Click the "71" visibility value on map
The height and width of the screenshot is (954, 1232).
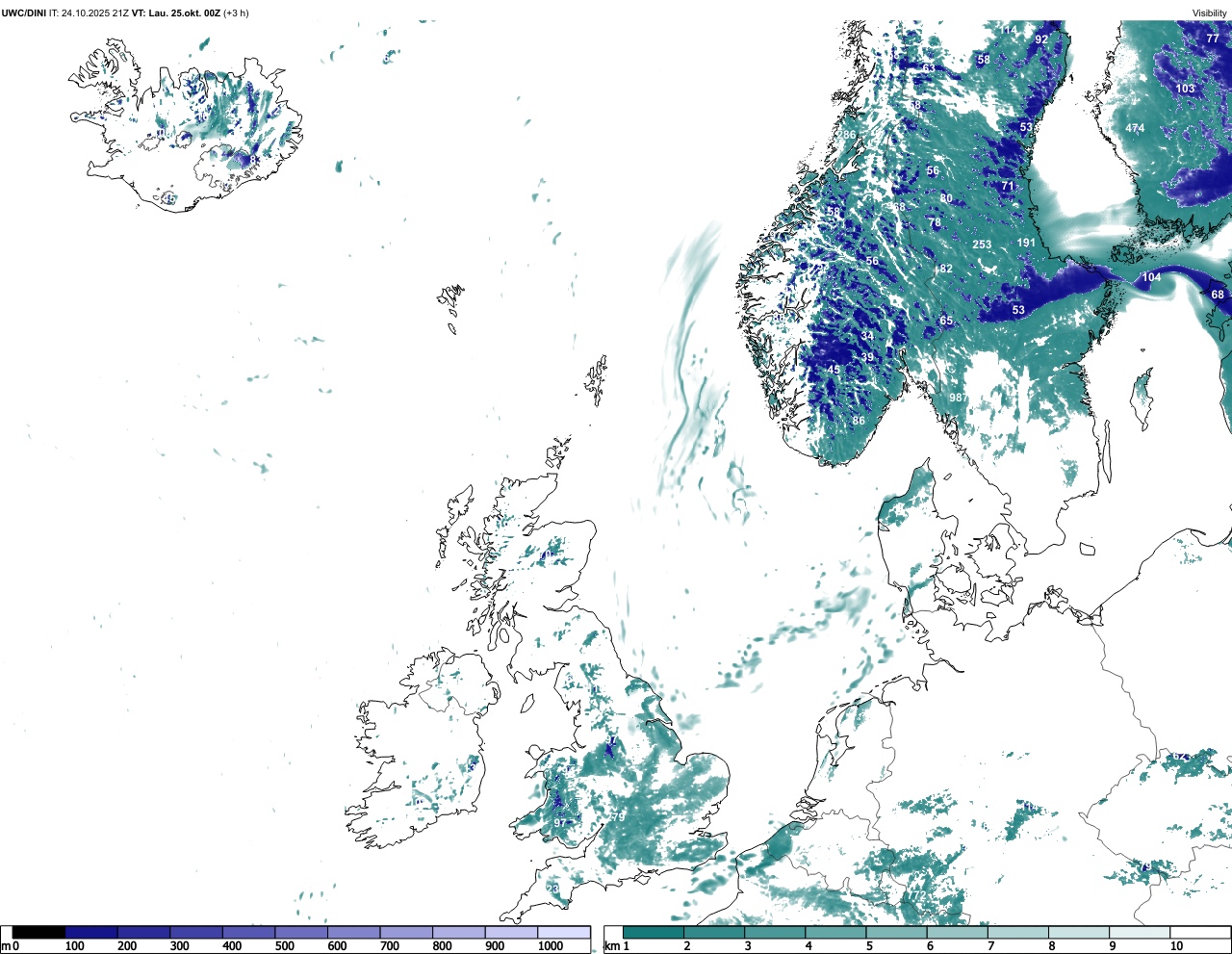(x=1008, y=186)
